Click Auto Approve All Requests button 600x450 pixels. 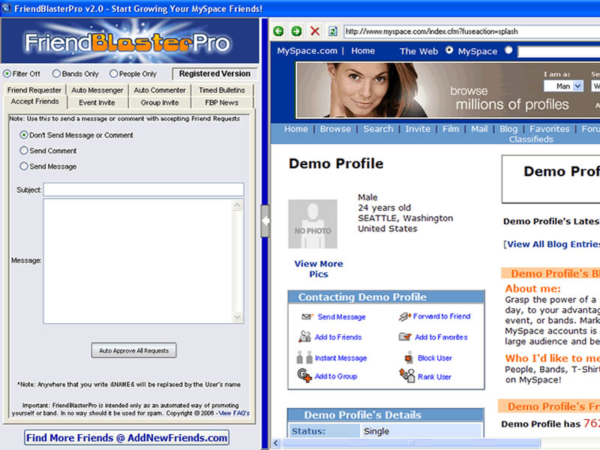tap(134, 350)
